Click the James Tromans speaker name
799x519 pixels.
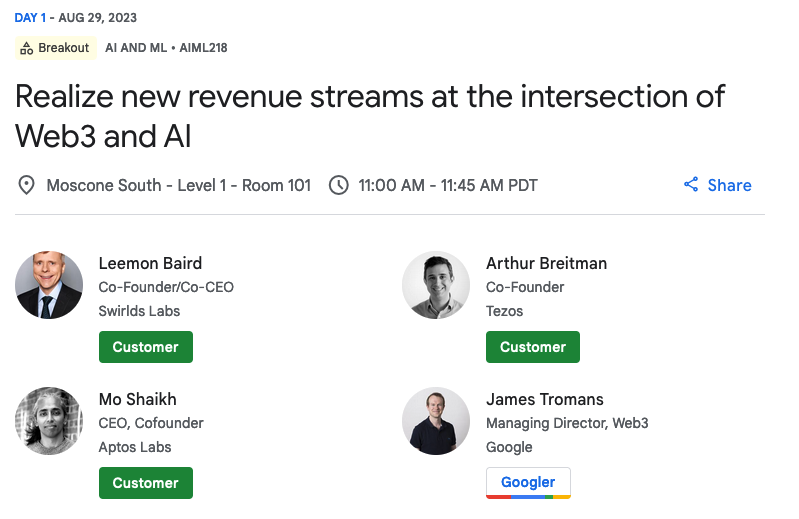tap(545, 399)
